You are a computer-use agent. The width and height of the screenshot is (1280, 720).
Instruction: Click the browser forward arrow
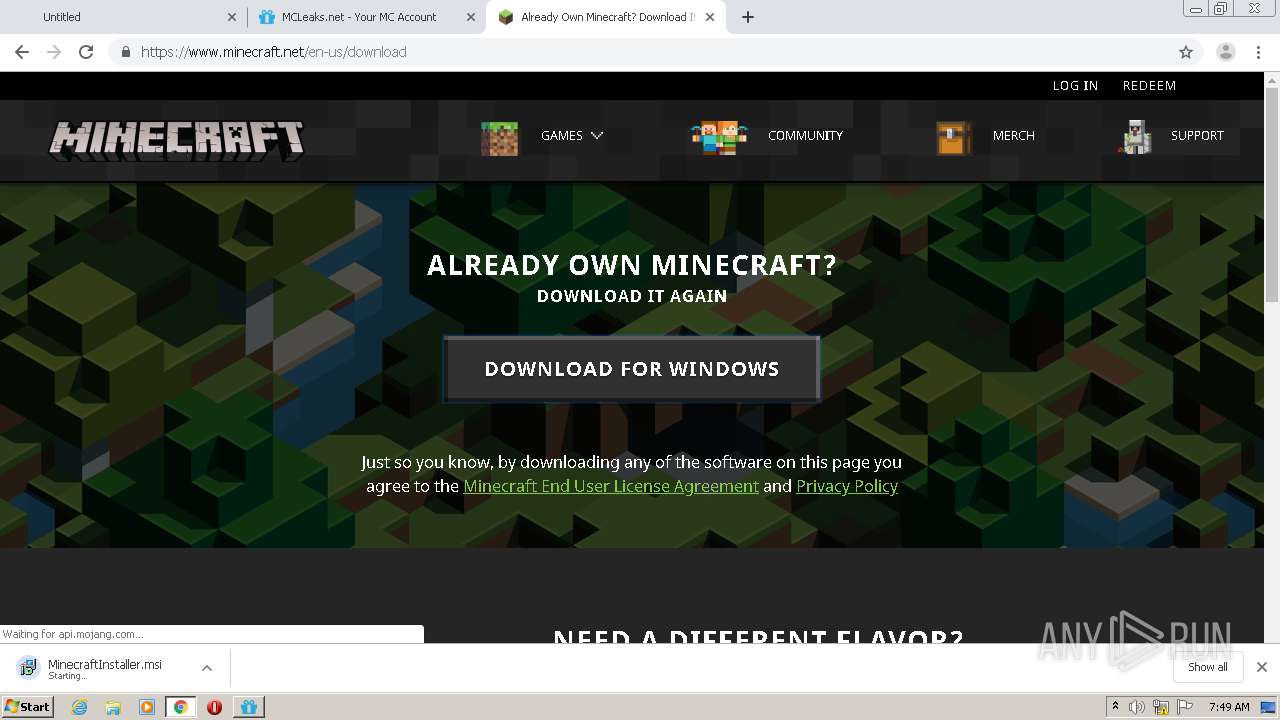coord(54,52)
